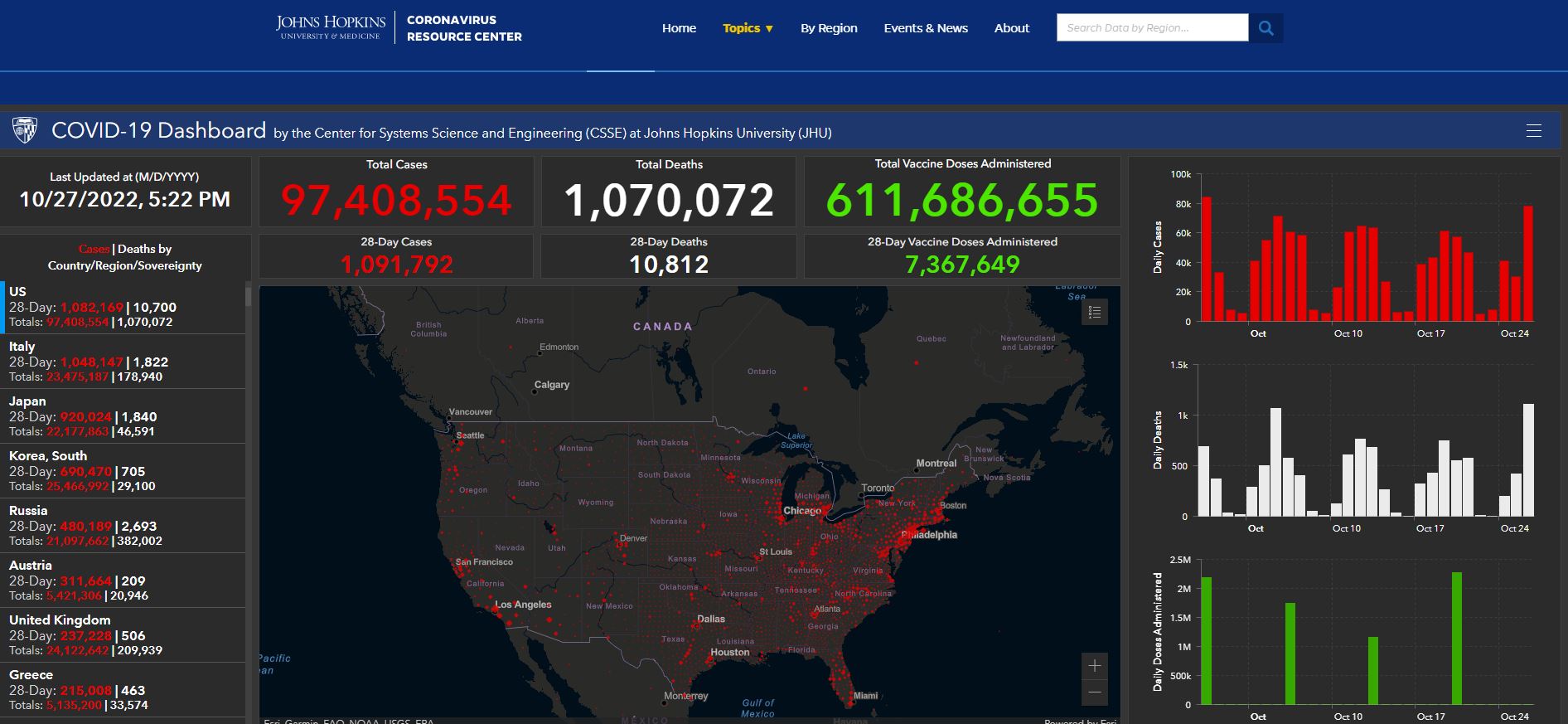Click the Daily Cases axis title
Screen dimensions: 1568x724
(1158, 247)
